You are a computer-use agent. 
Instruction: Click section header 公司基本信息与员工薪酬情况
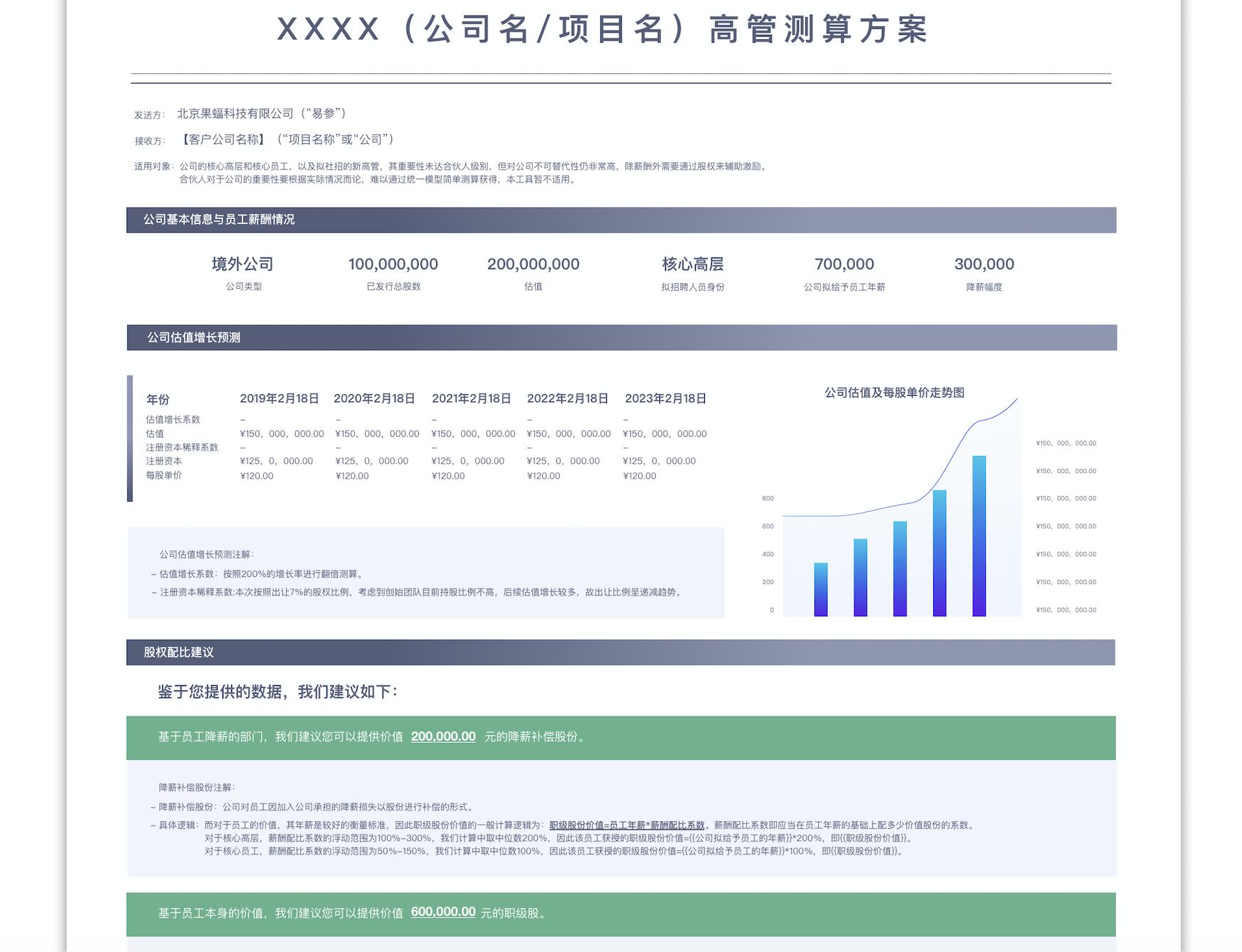219,220
